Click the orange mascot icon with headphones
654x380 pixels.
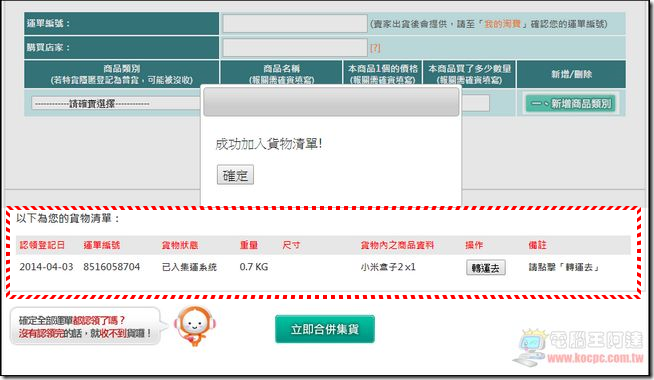(x=193, y=326)
